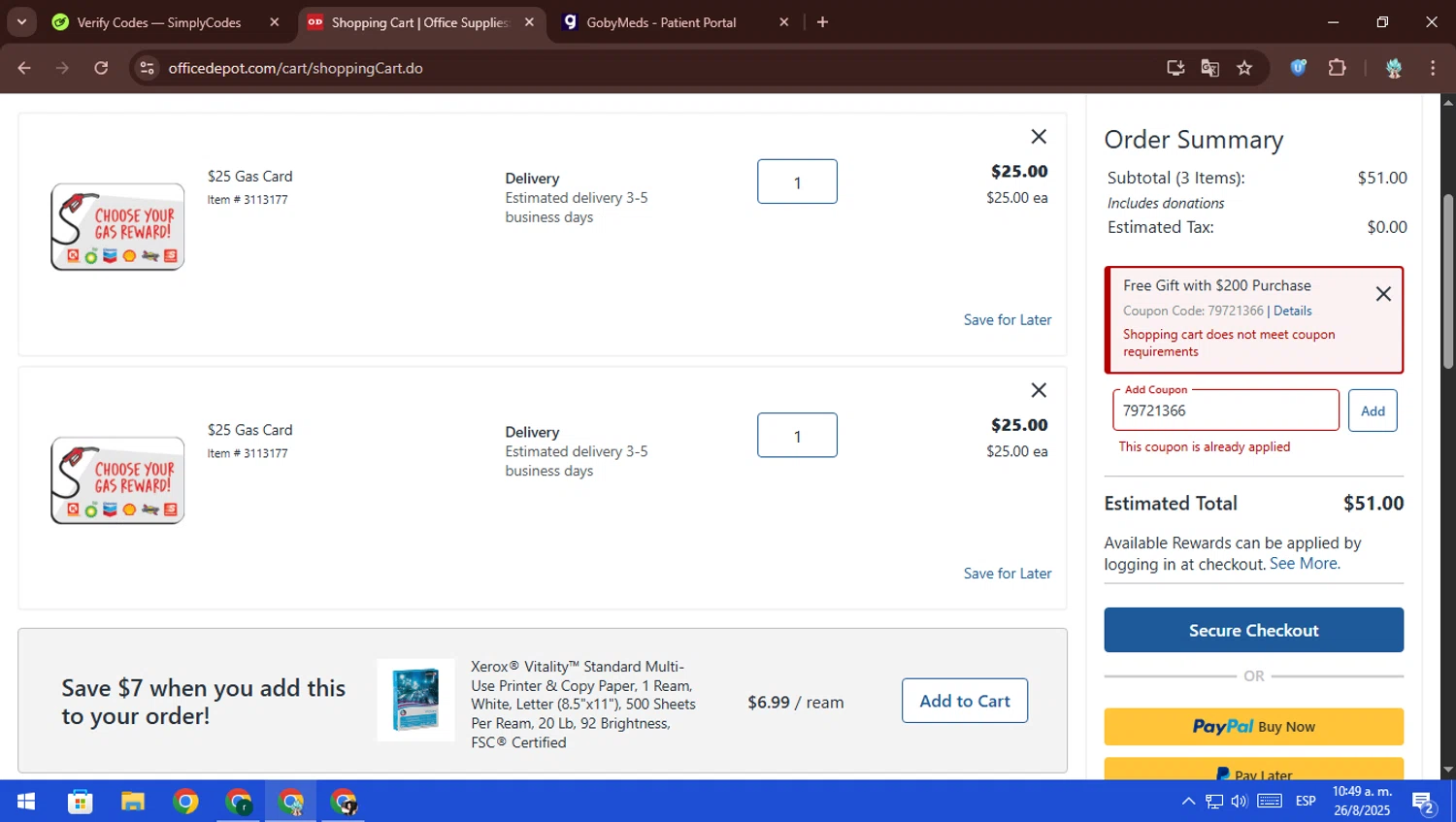Go forward with the browser forward arrow
Viewport: 1456px width, 822px height.
tap(62, 68)
